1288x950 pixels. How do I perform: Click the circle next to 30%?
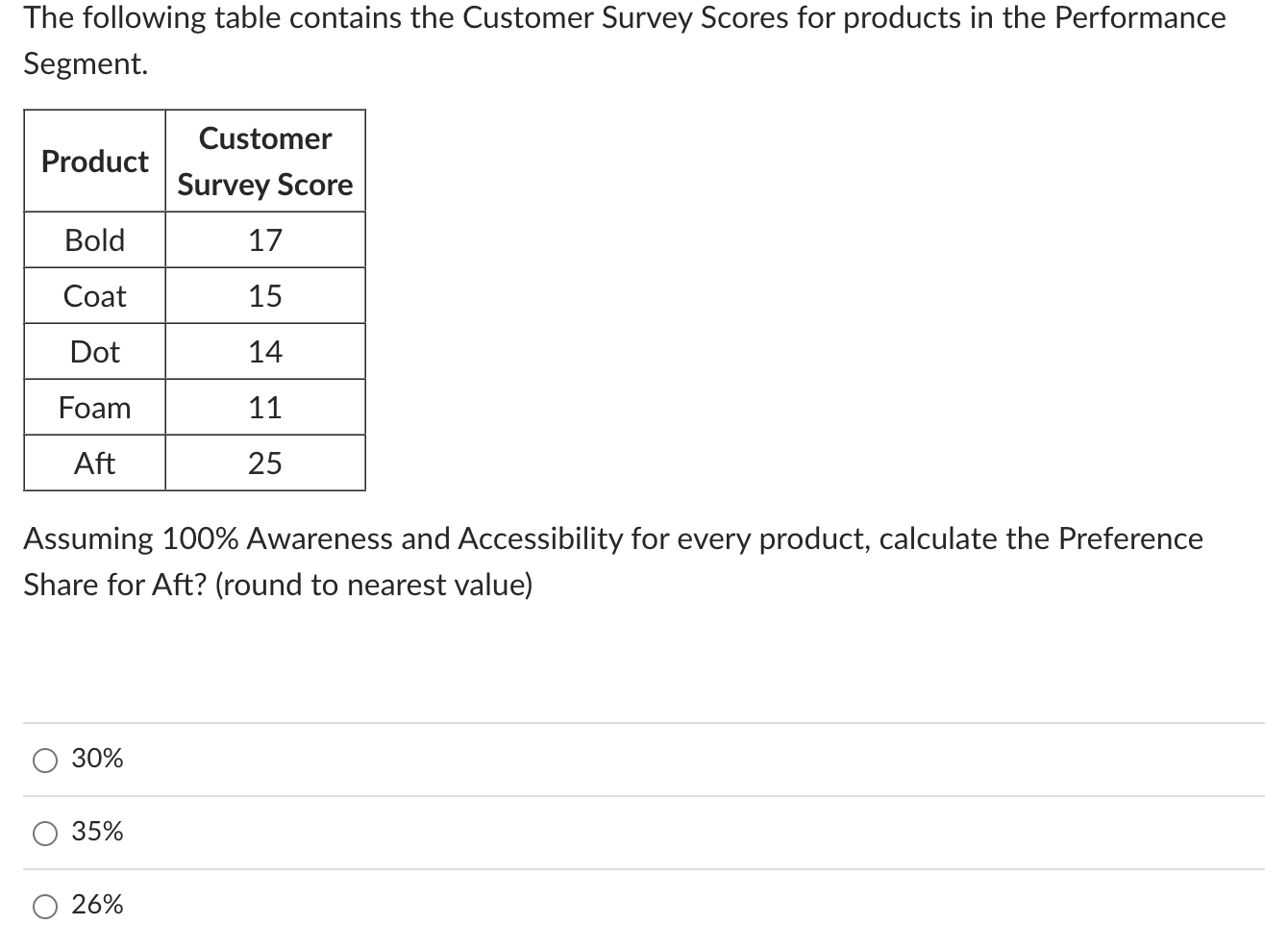[44, 760]
